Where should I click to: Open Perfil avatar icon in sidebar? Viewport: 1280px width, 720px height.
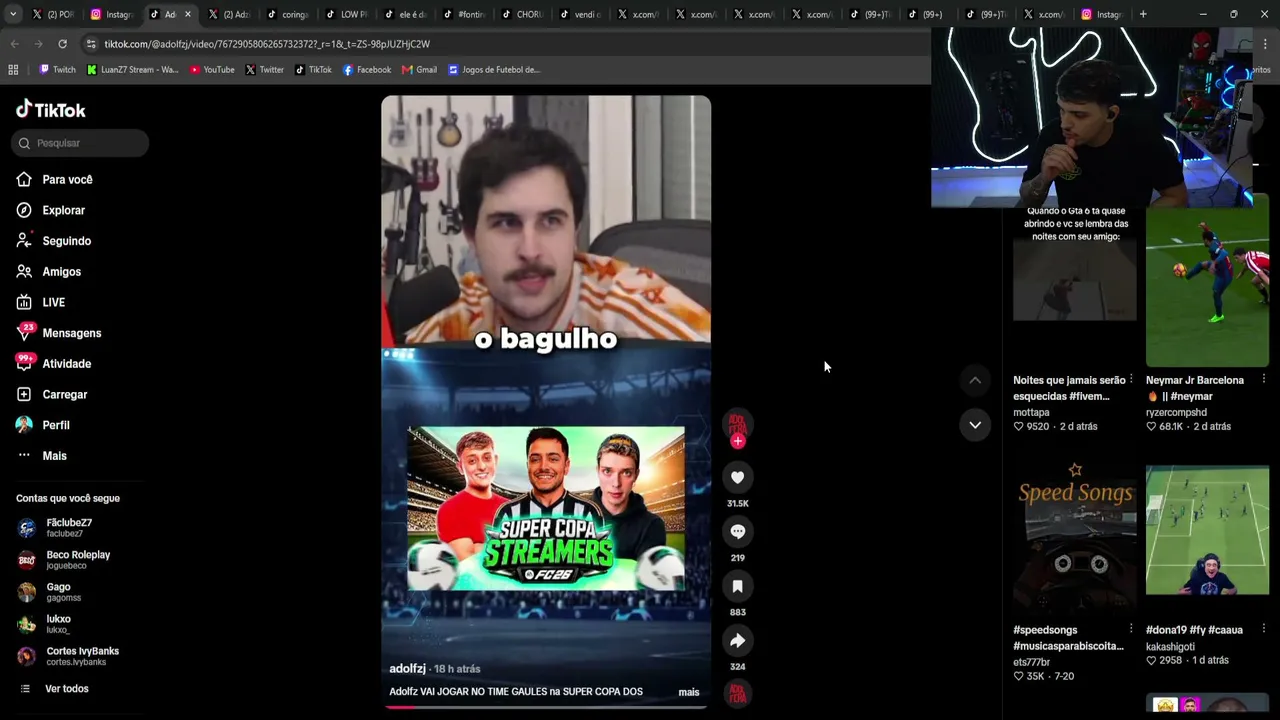(24, 425)
